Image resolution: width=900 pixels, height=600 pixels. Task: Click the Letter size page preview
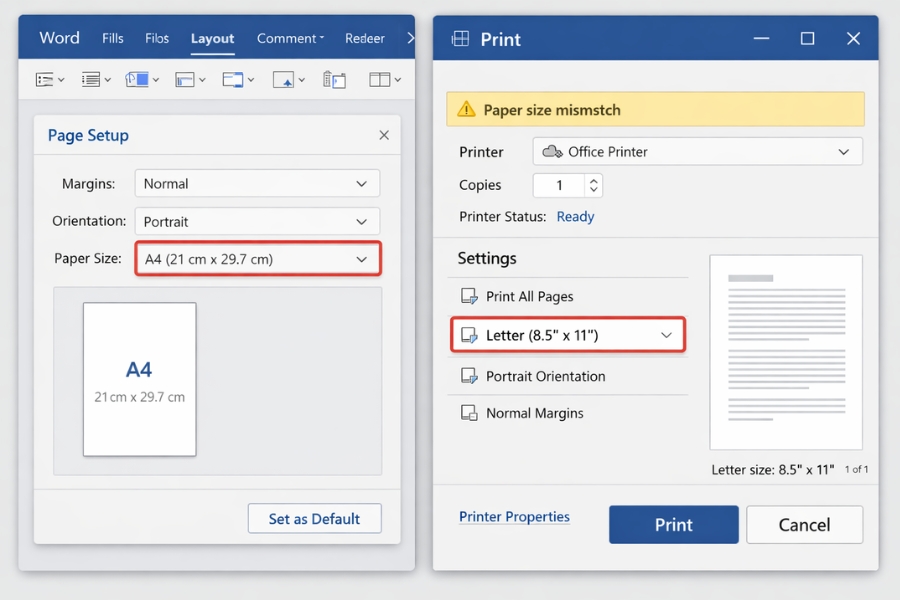coord(786,352)
